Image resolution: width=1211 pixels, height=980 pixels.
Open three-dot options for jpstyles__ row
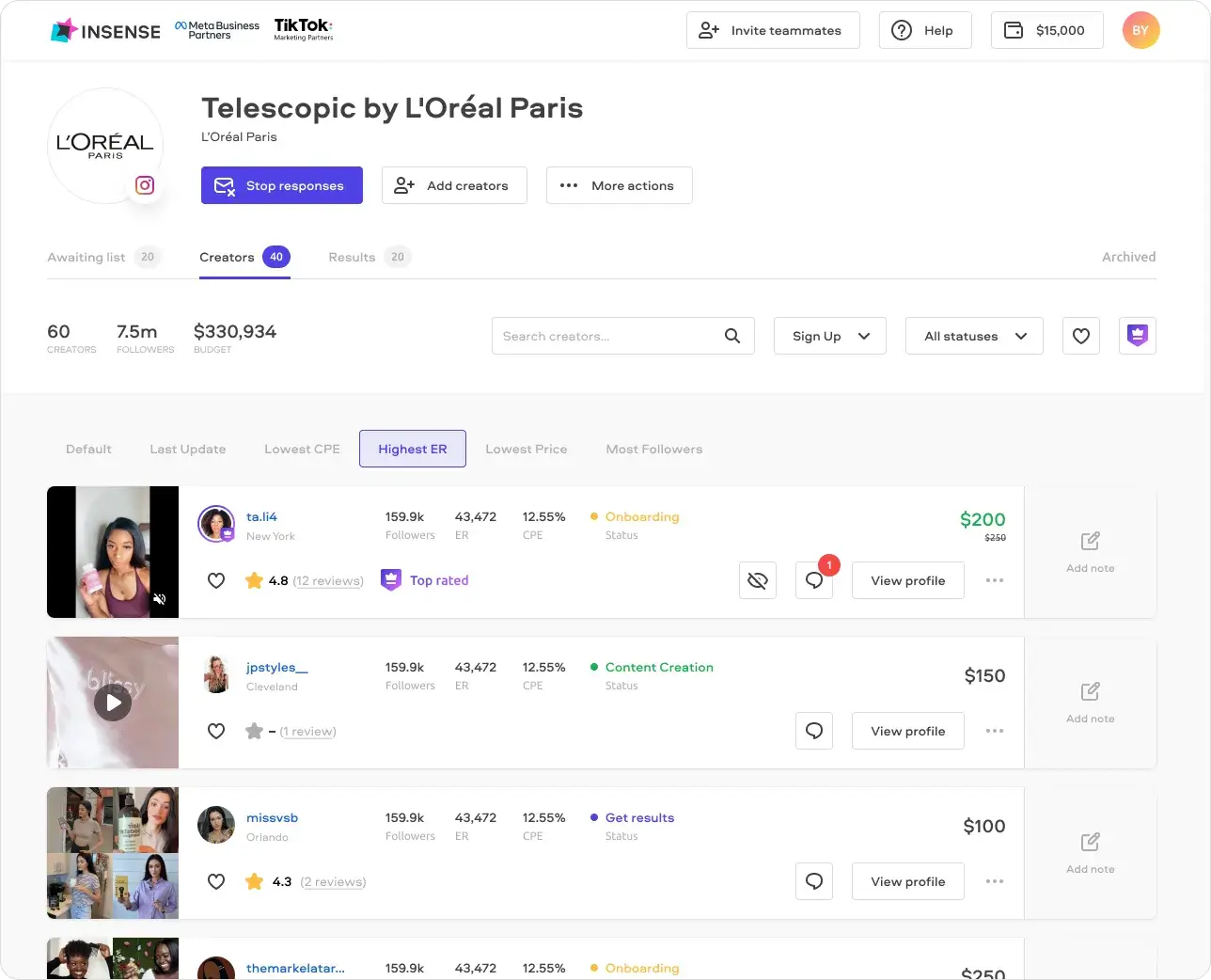[995, 731]
